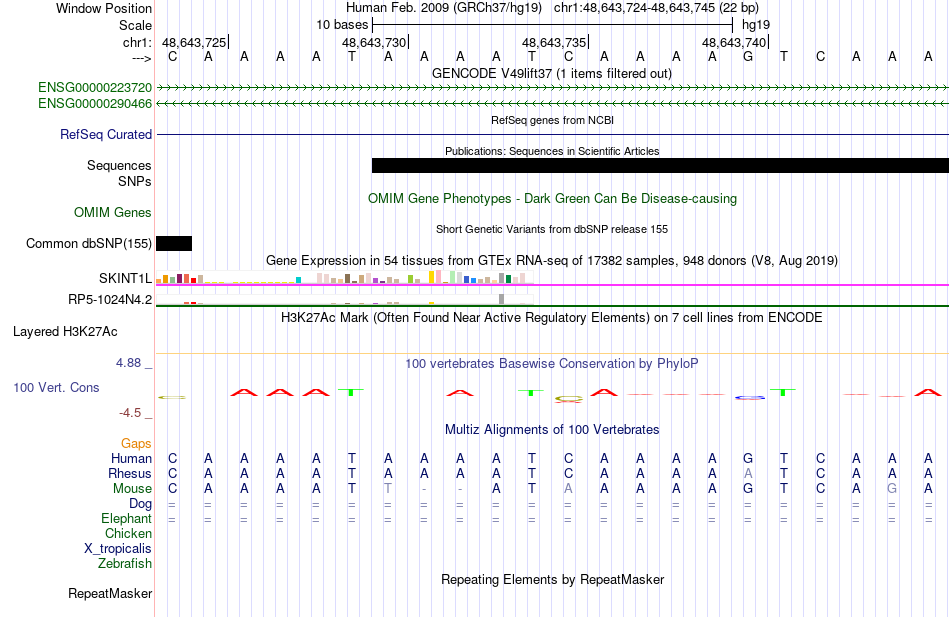This screenshot has height=617, width=950.
Task: Click the 100 Vert. Cons label
Action: click(56, 388)
